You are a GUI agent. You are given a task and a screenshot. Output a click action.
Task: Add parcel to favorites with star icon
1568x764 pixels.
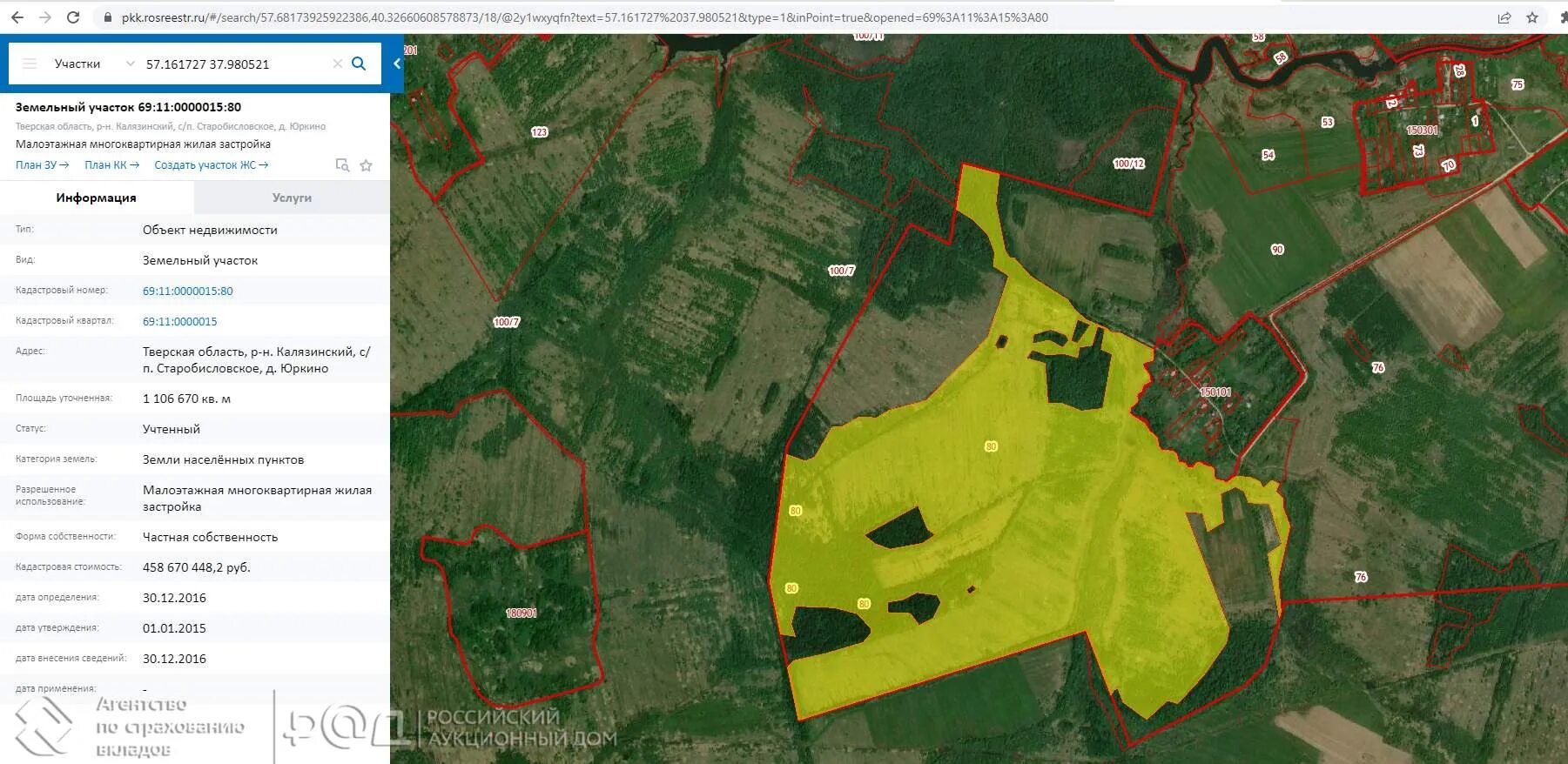click(366, 165)
